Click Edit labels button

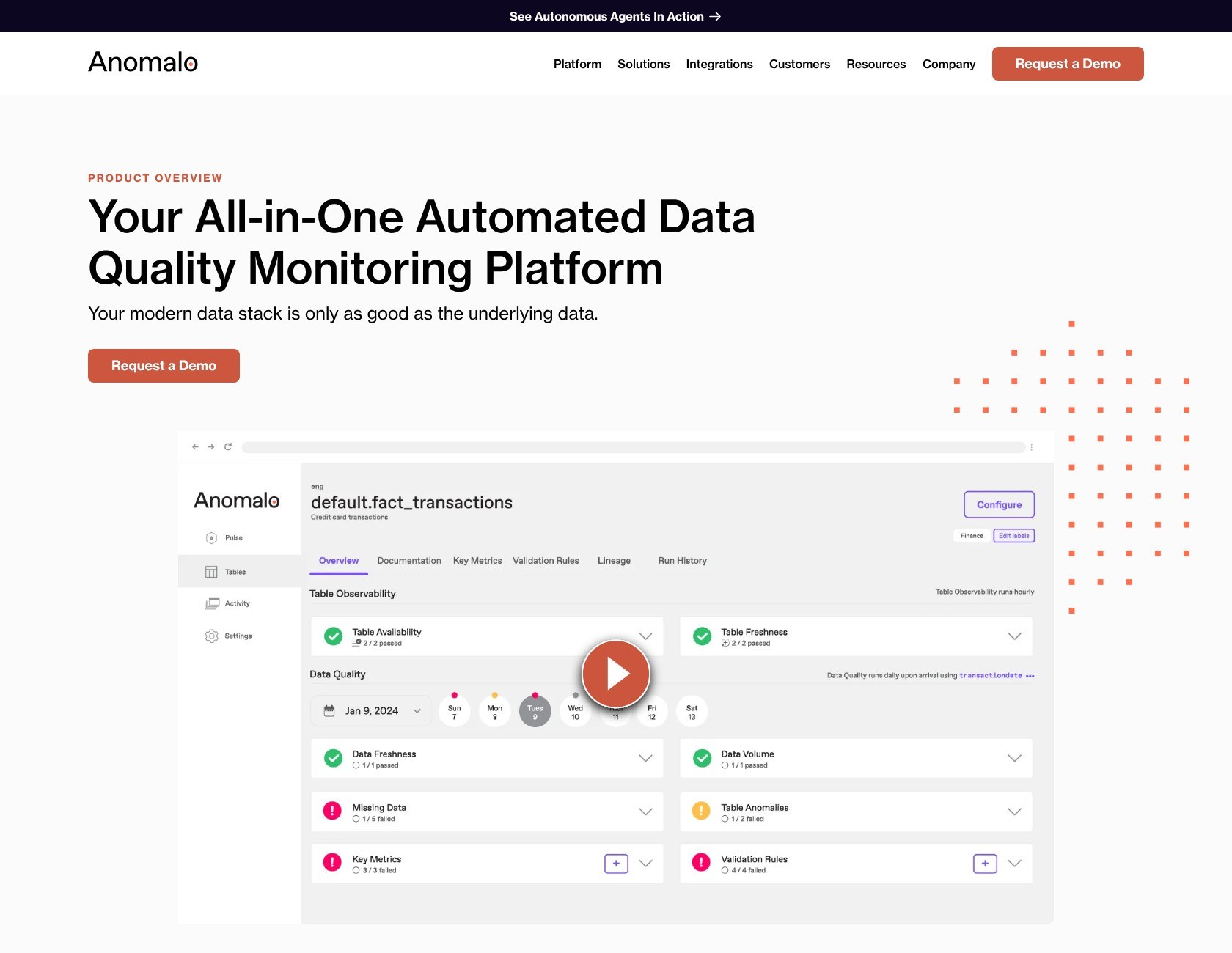[x=1013, y=536]
